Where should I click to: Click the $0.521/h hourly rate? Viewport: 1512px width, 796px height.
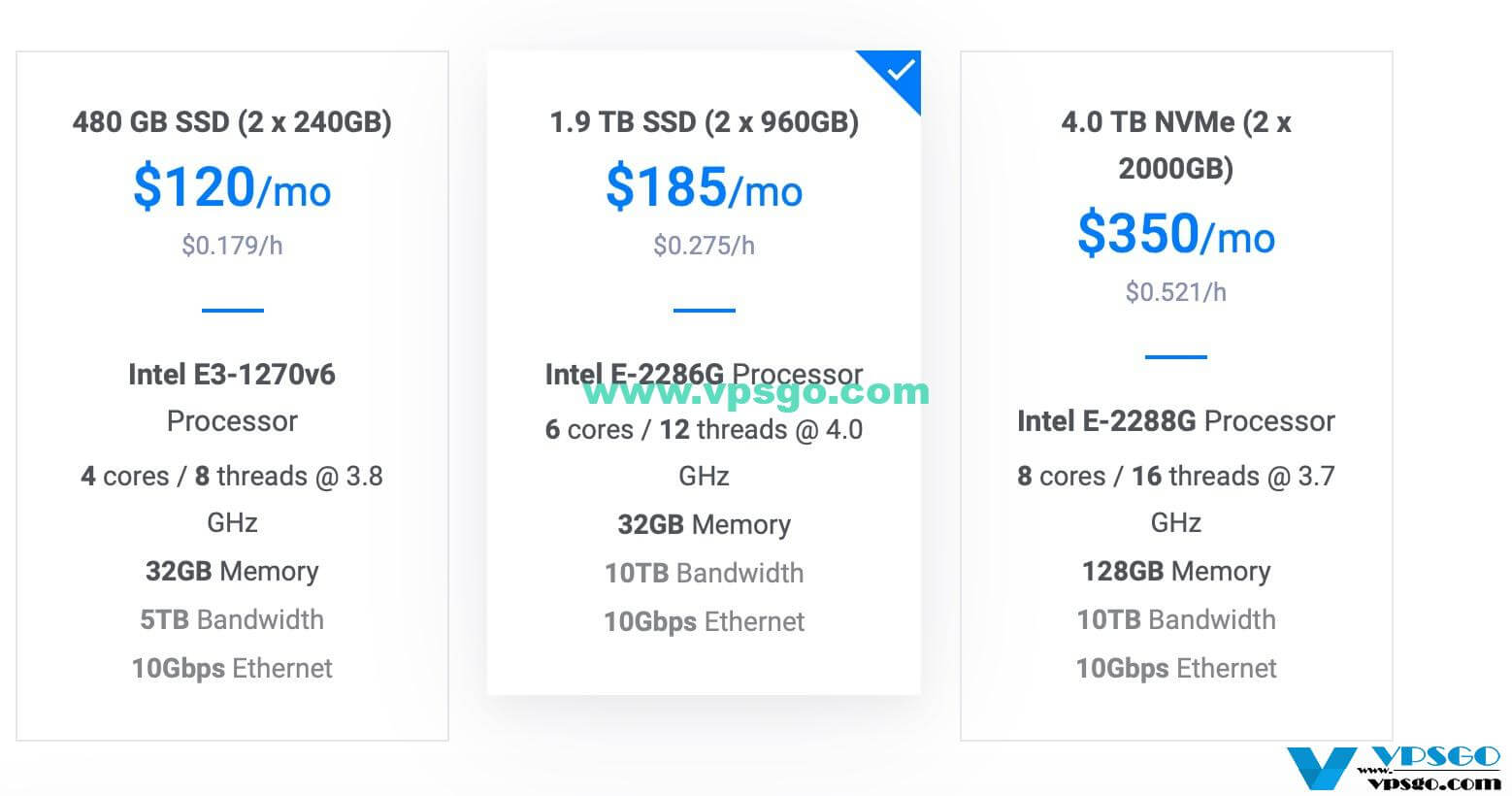point(1176,292)
